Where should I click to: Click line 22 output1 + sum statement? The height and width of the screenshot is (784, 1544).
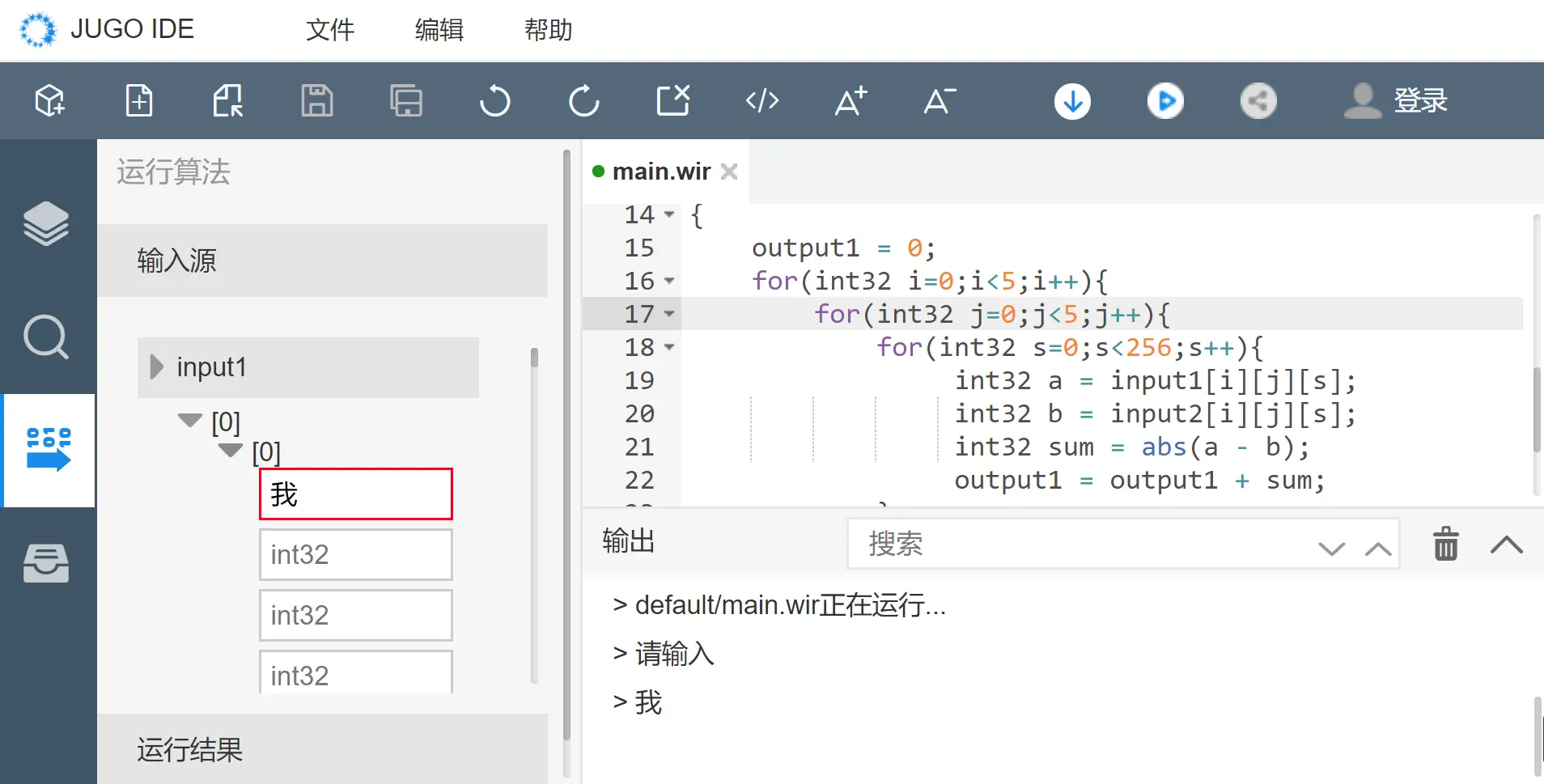coord(1139,480)
